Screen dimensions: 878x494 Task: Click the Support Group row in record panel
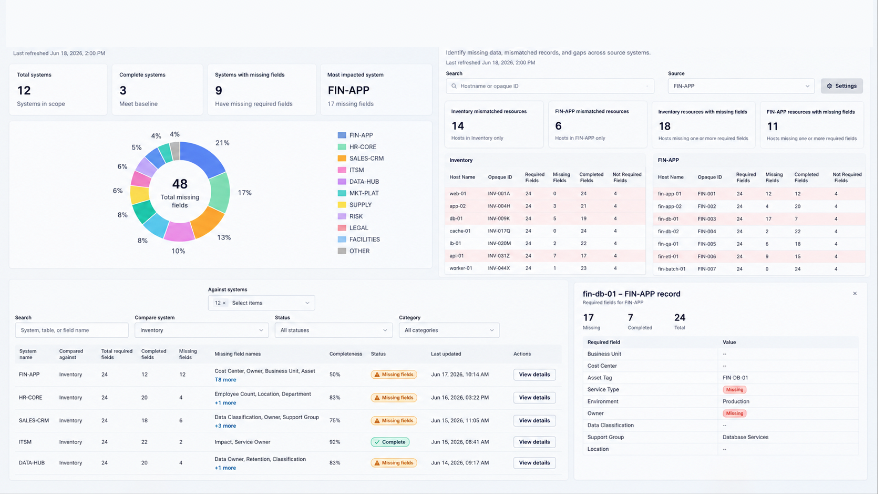point(721,437)
